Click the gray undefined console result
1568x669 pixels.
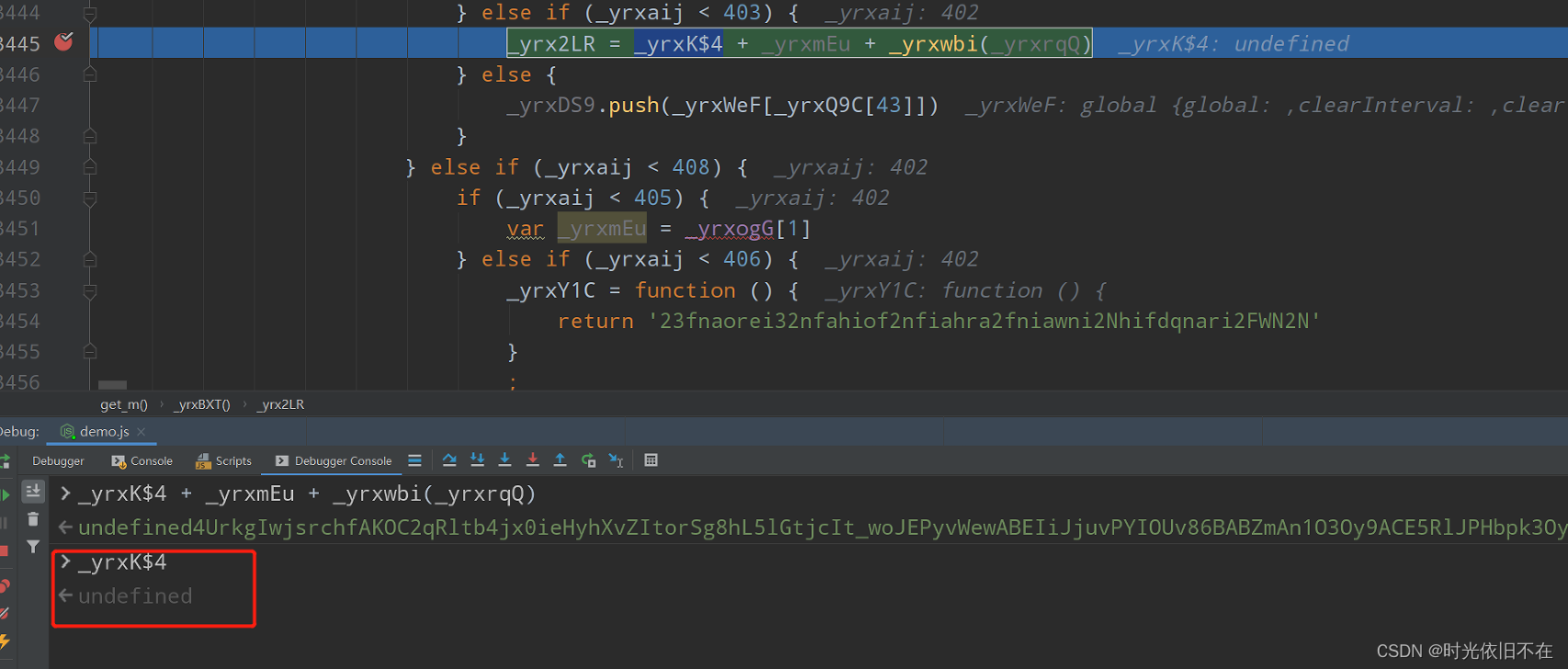coord(135,596)
